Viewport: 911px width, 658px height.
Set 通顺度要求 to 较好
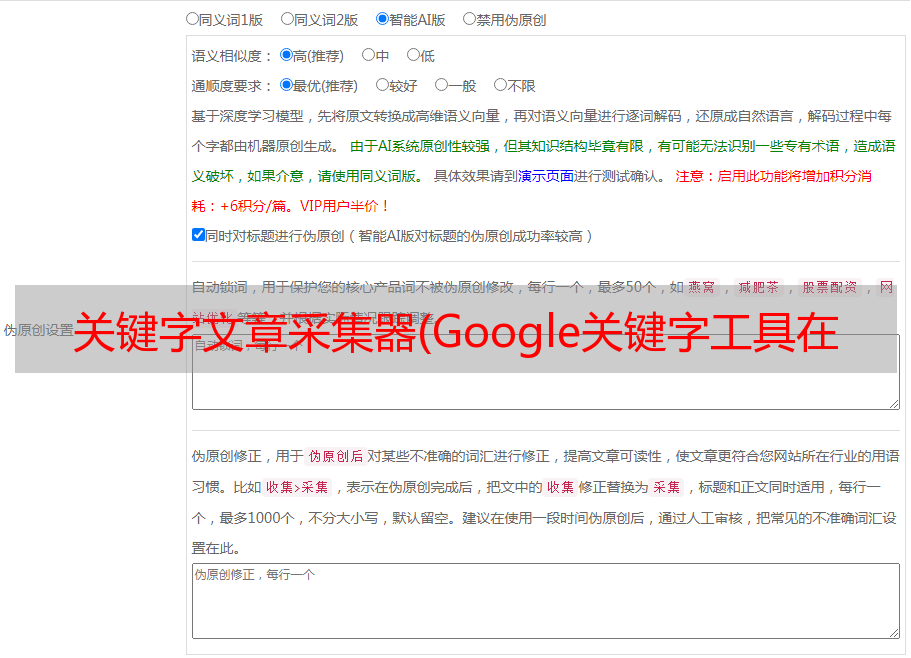tap(382, 85)
